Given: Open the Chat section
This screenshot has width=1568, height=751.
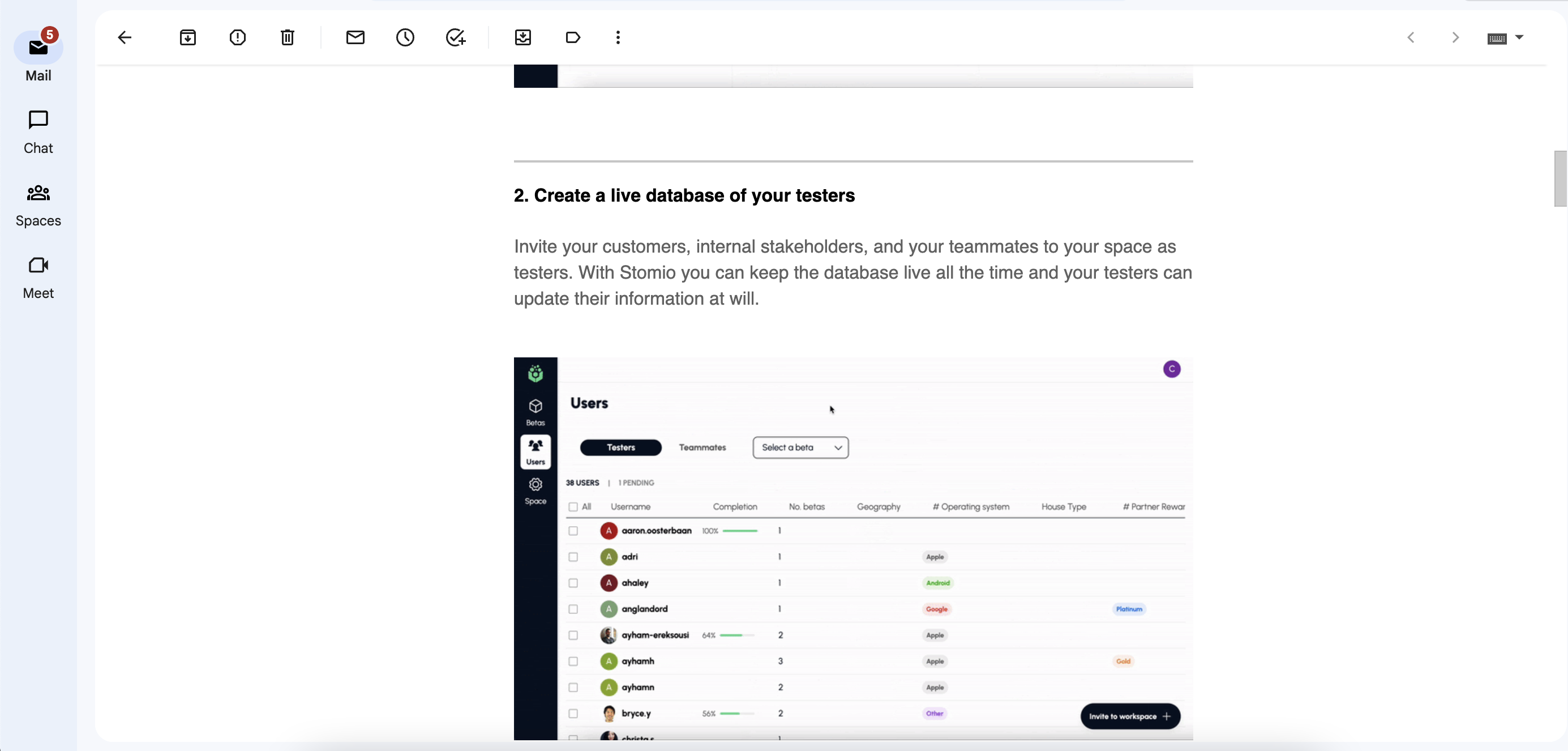Looking at the screenshot, I should point(38,132).
